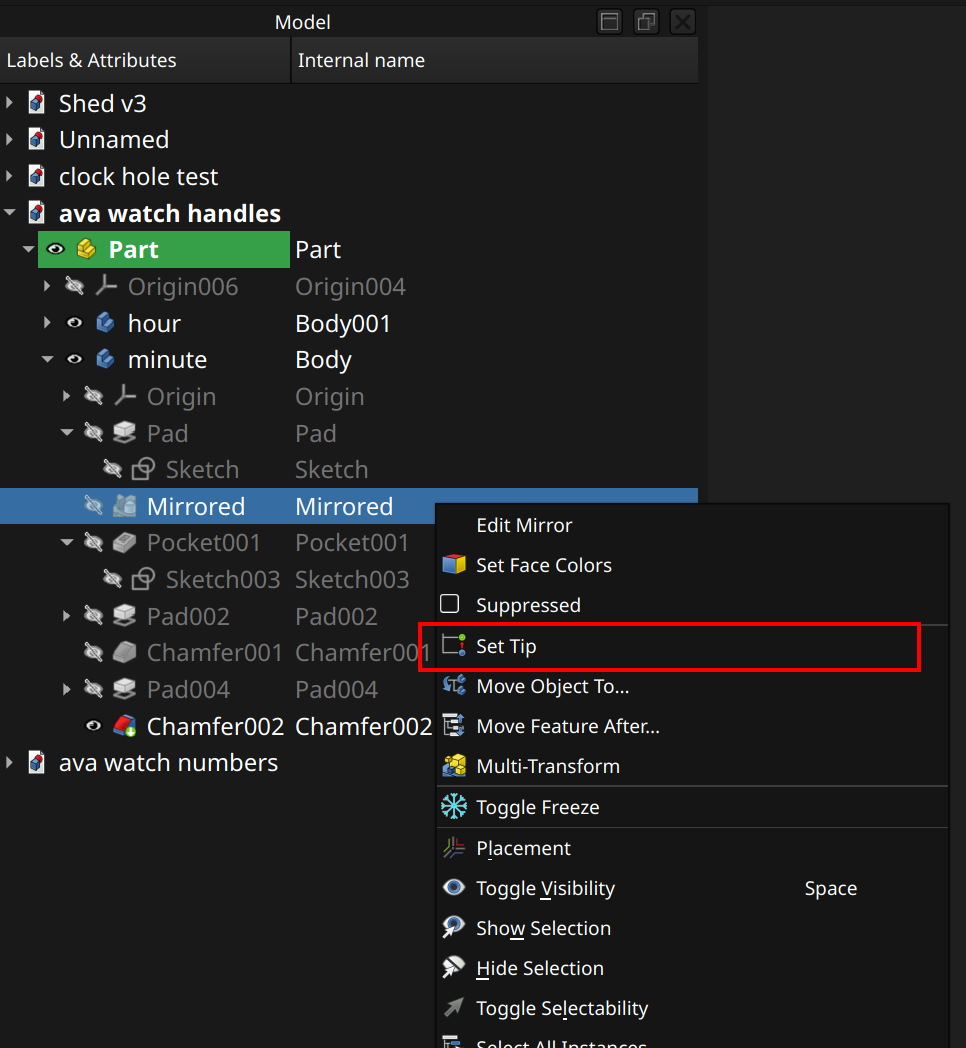Click the ava watch handles document icon
This screenshot has width=966, height=1048.
click(37, 213)
